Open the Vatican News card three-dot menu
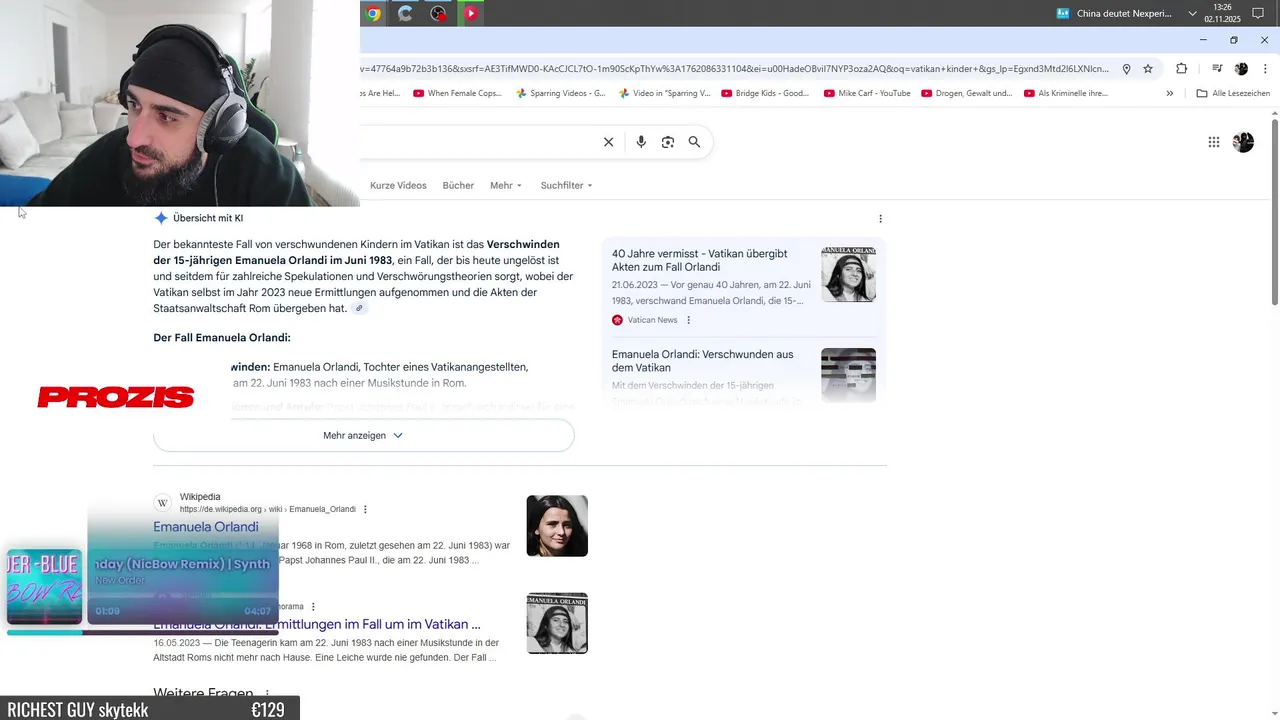 coord(688,320)
